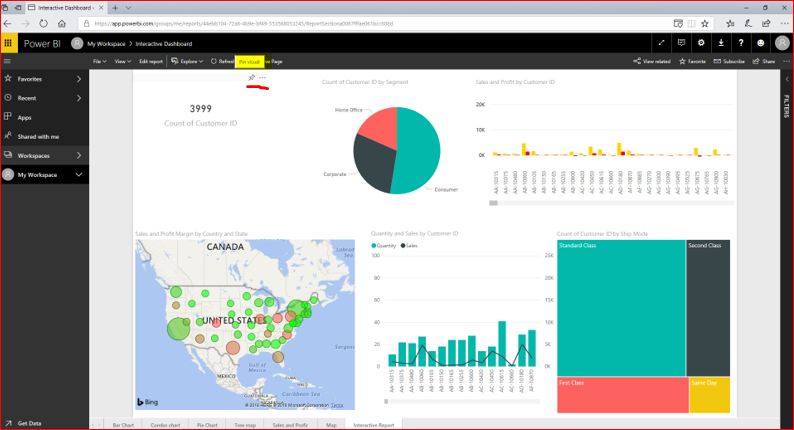Open the Power BI app launcher grid
This screenshot has height=430, width=794.
coord(9,43)
